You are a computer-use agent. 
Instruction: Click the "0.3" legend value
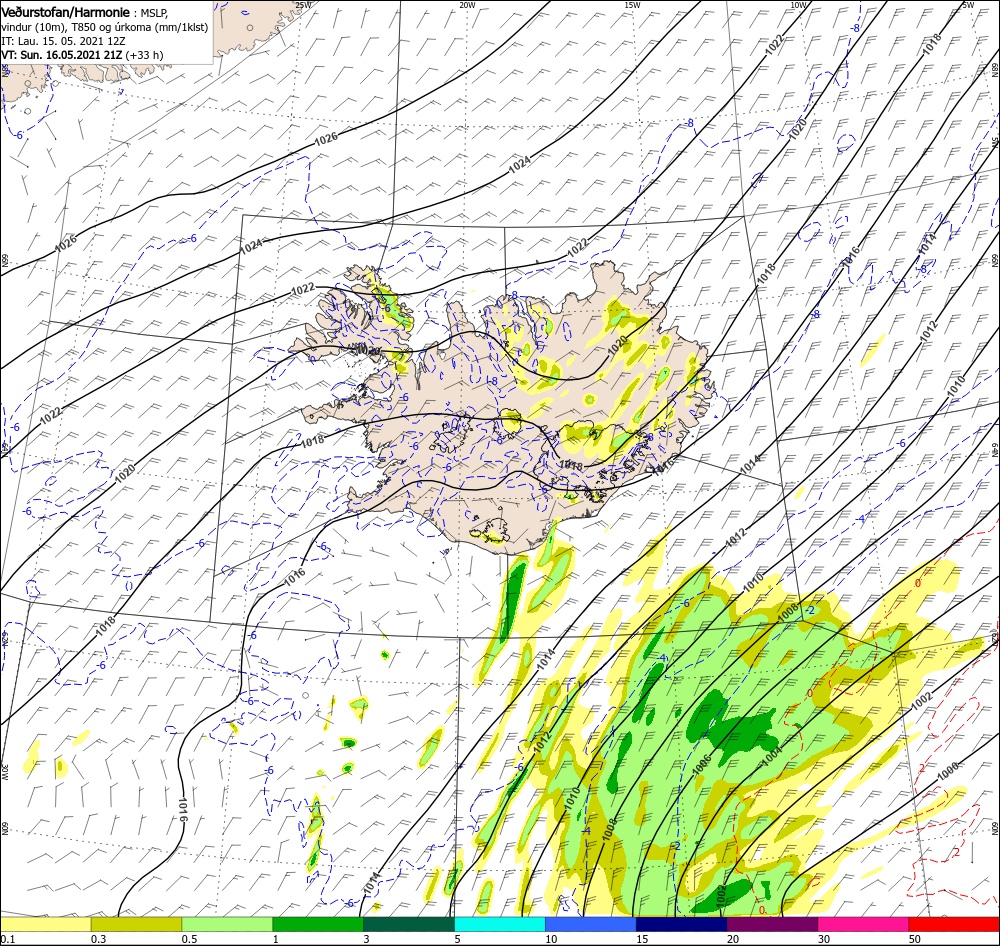click(x=98, y=938)
